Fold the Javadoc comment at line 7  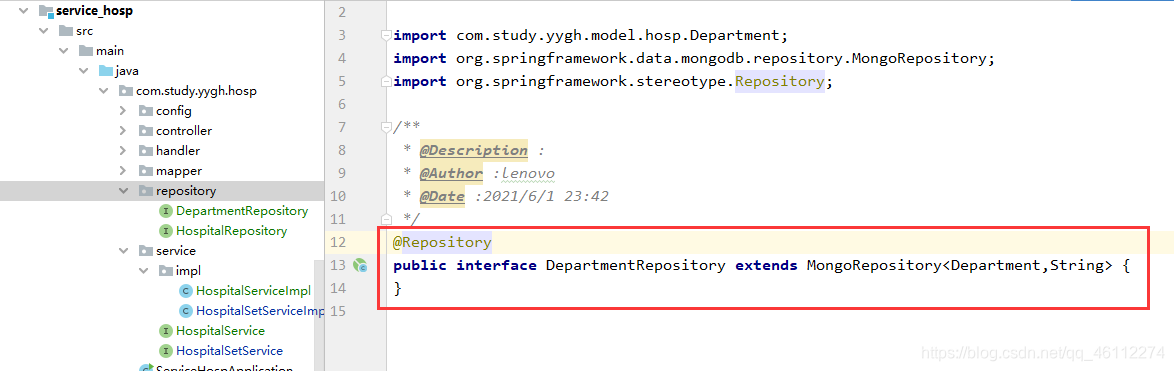(x=386, y=126)
